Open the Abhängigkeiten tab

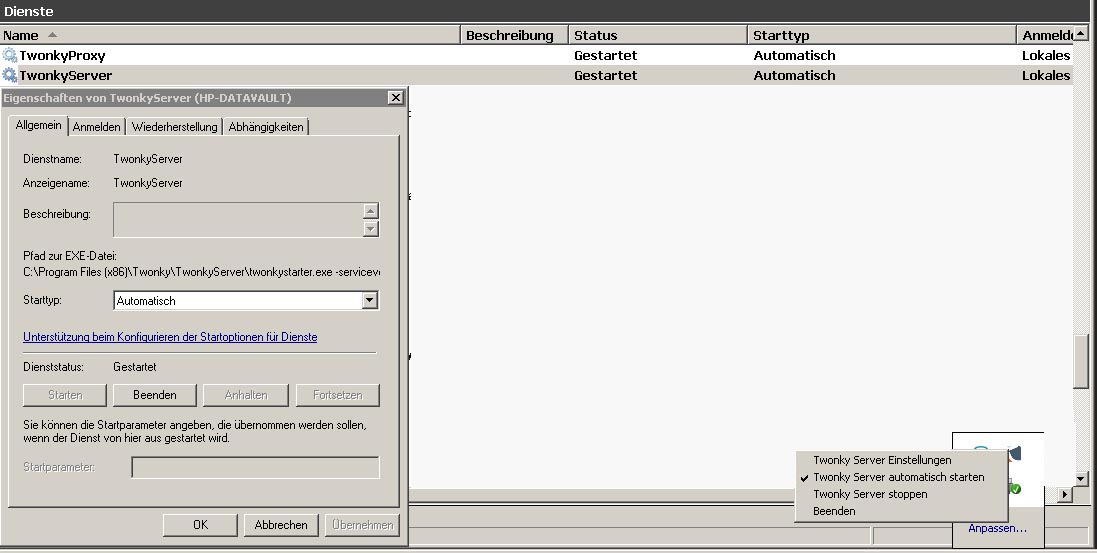(x=266, y=127)
